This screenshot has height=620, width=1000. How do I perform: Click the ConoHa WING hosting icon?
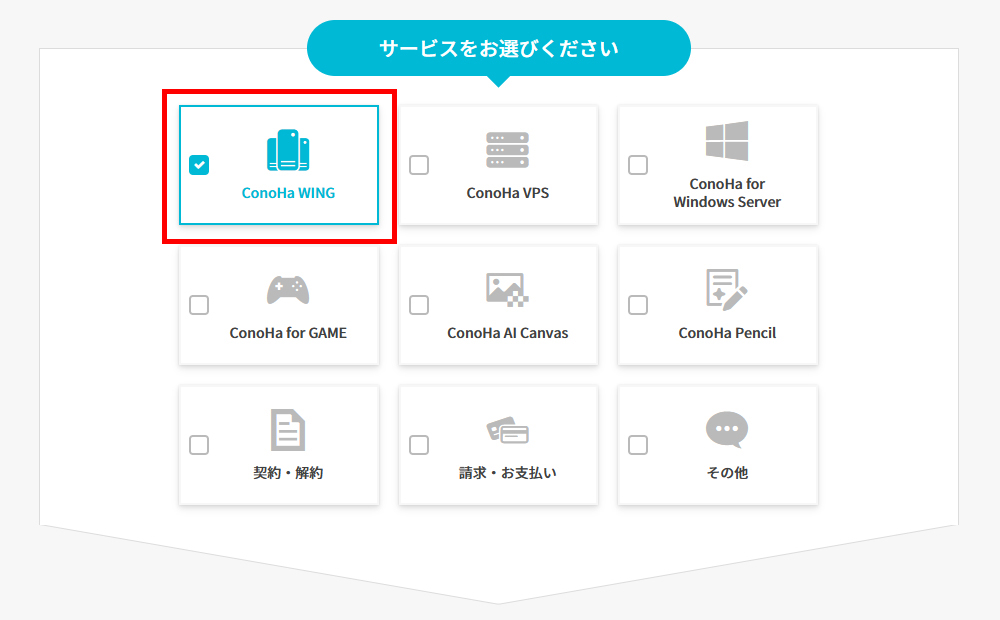click(288, 151)
